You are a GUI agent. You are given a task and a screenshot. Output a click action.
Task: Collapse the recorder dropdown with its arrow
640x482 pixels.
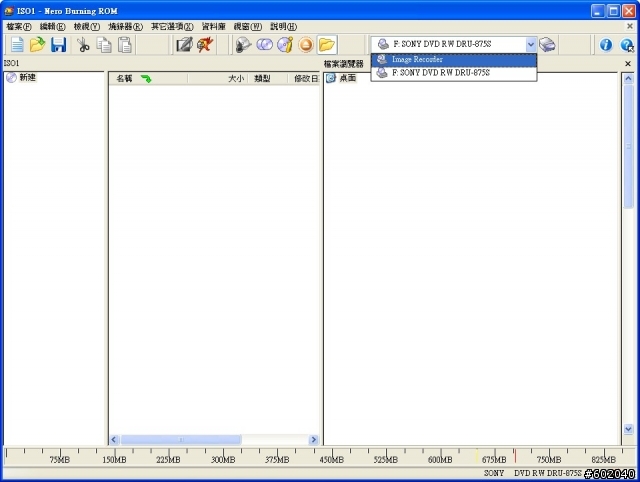pos(531,44)
